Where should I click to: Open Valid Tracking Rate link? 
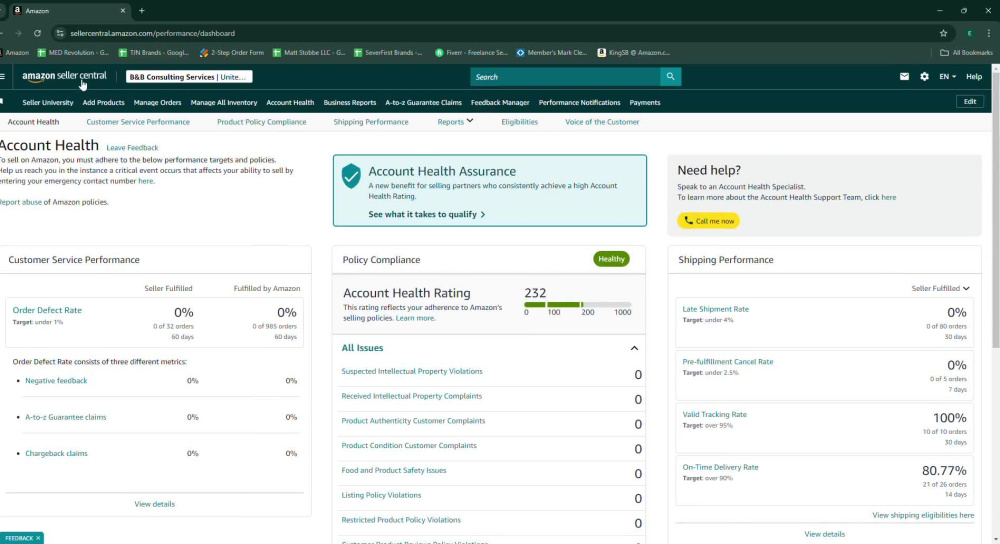714,414
